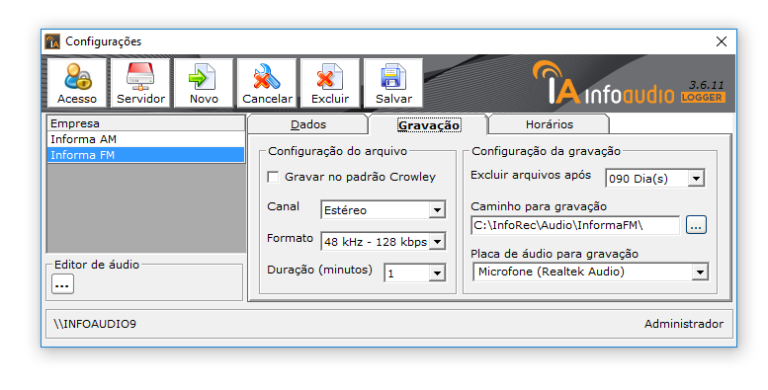The width and height of the screenshot is (768, 390).
Task: Enable Gravar no padrão Crowley checkbox
Action: coord(273,177)
